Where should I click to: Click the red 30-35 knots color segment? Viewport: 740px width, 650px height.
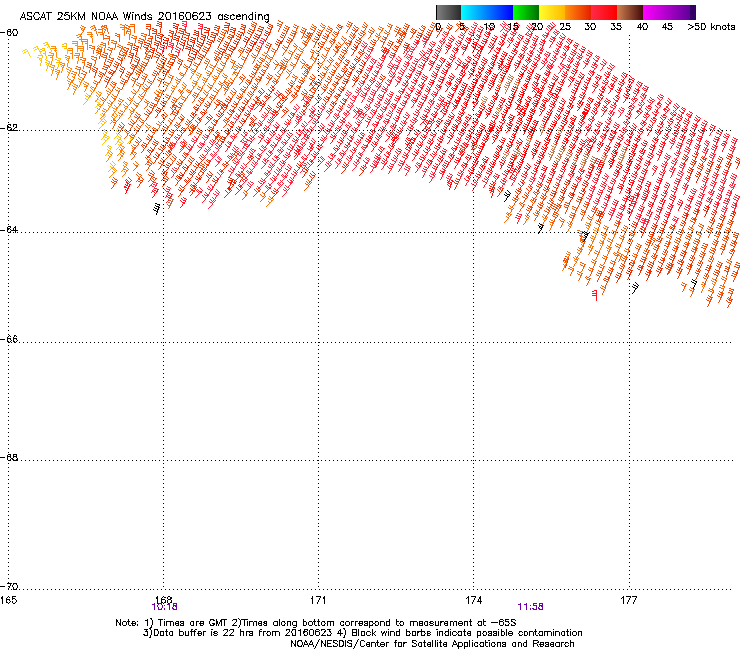tap(604, 12)
